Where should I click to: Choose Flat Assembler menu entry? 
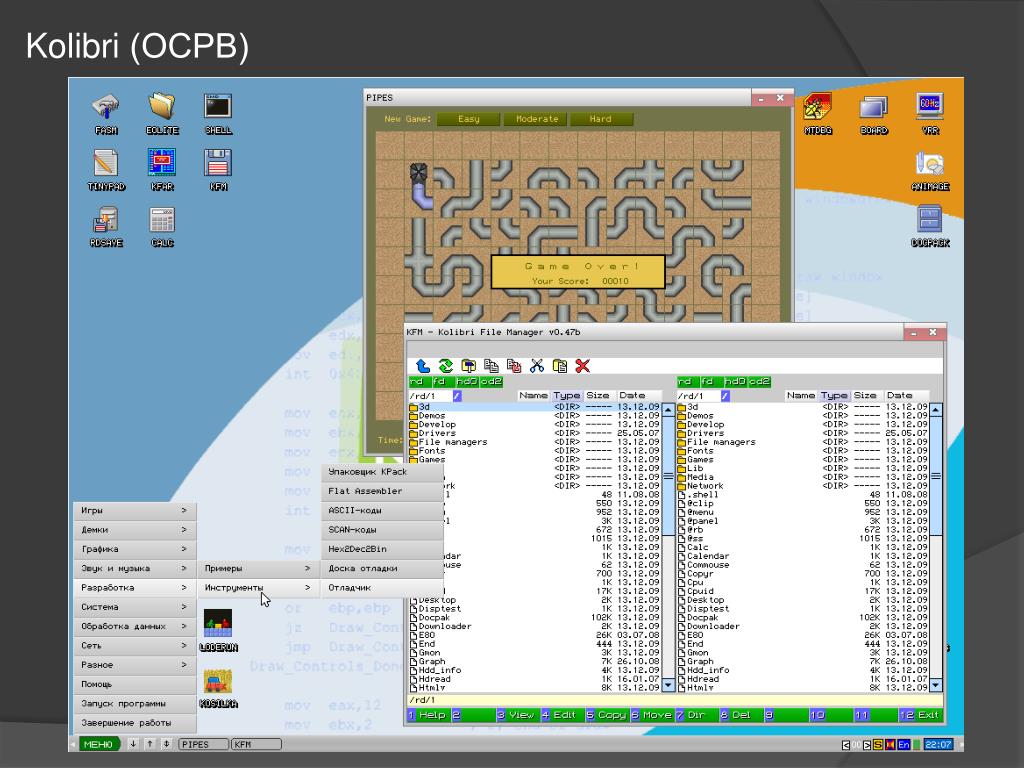tap(382, 491)
